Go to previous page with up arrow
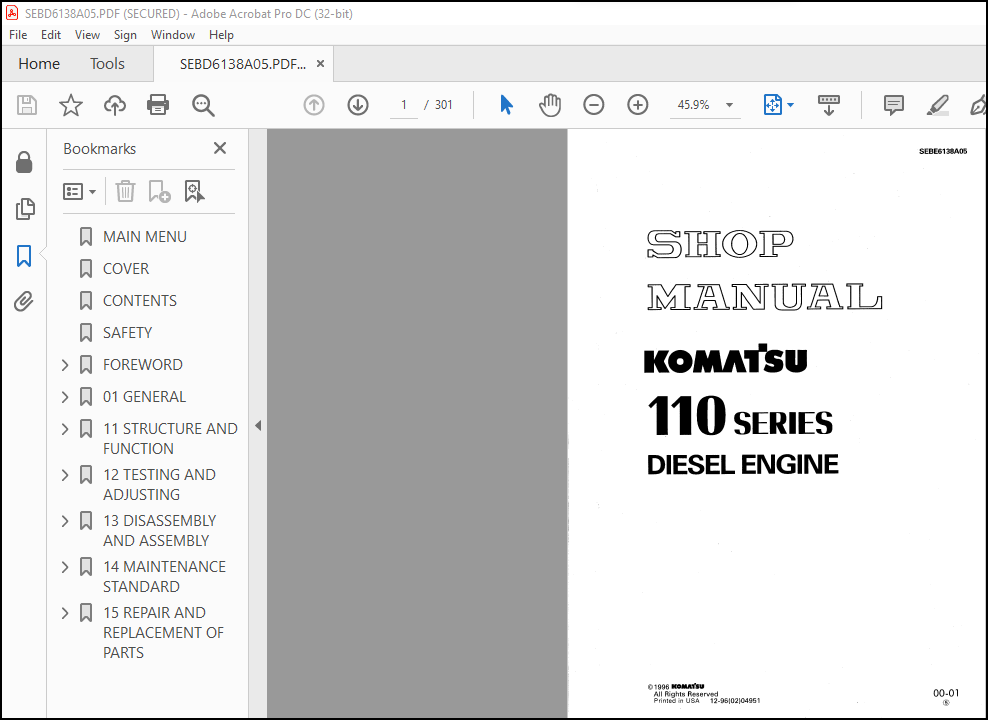Screen dimensions: 988x720 (314, 105)
